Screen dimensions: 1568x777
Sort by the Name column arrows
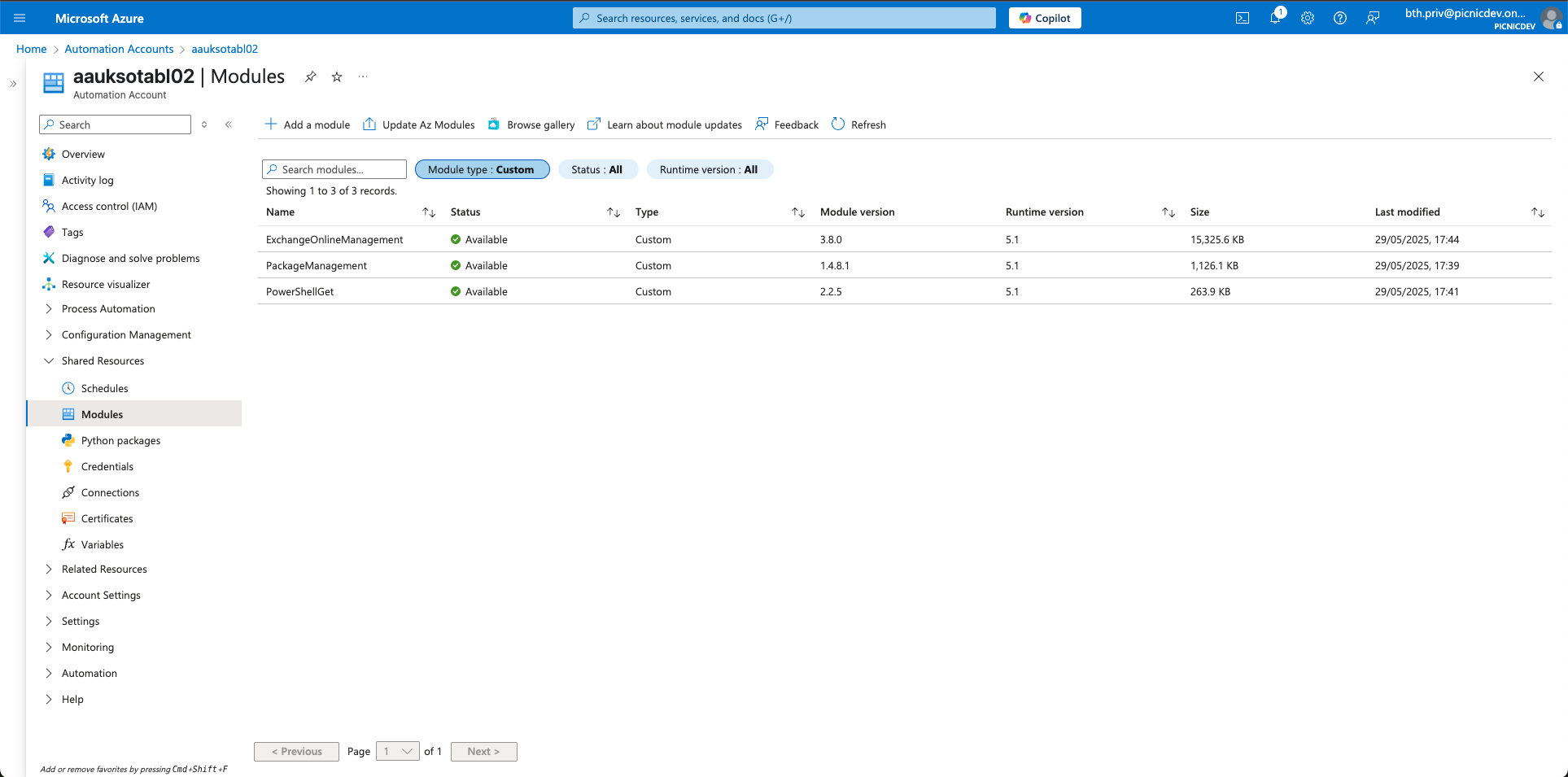[x=429, y=212]
